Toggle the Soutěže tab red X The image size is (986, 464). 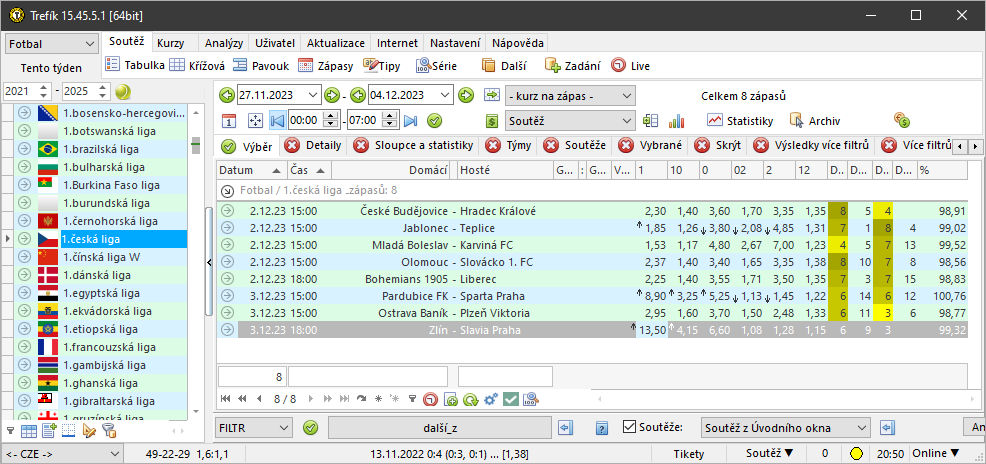tap(551, 146)
